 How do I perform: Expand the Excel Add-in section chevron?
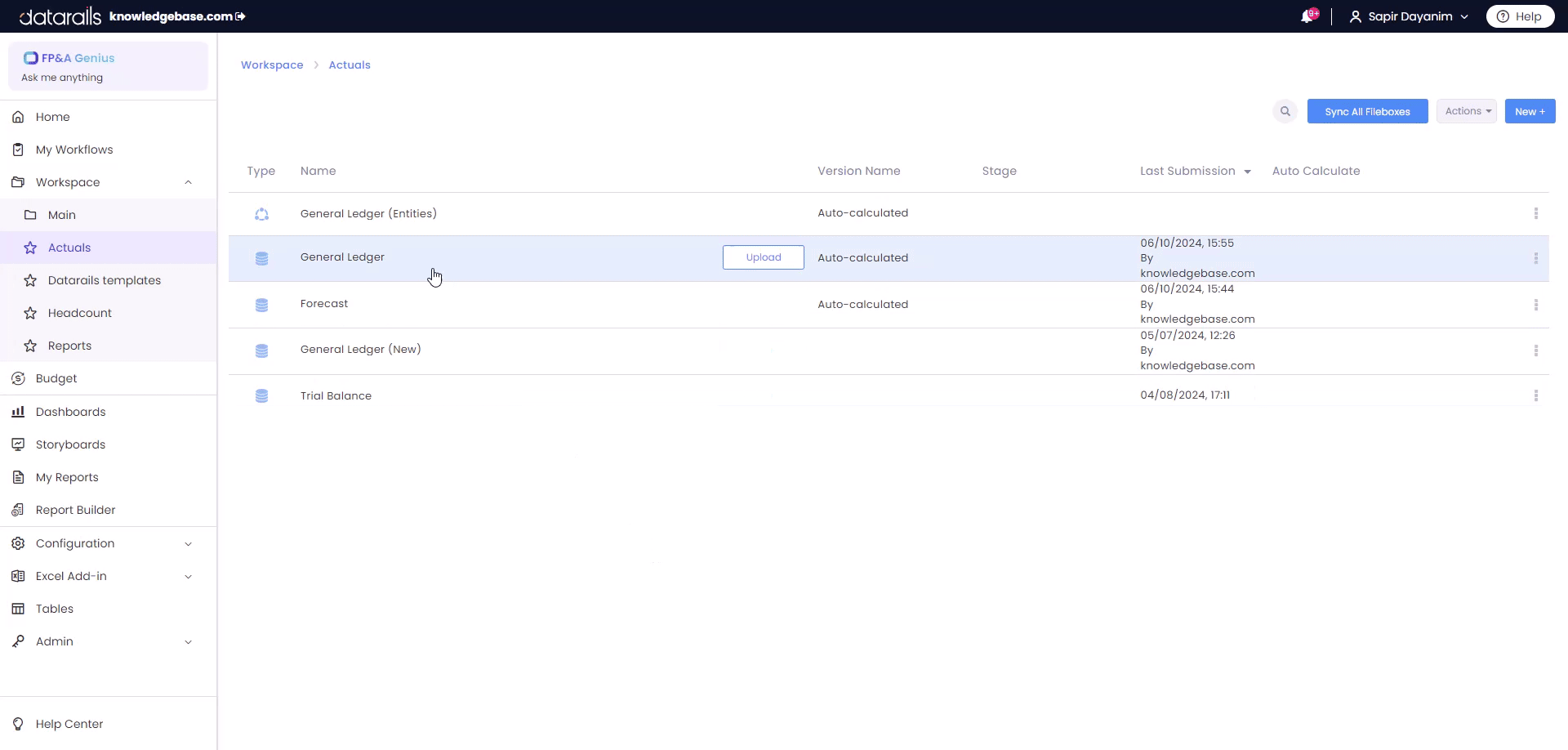coord(189,577)
